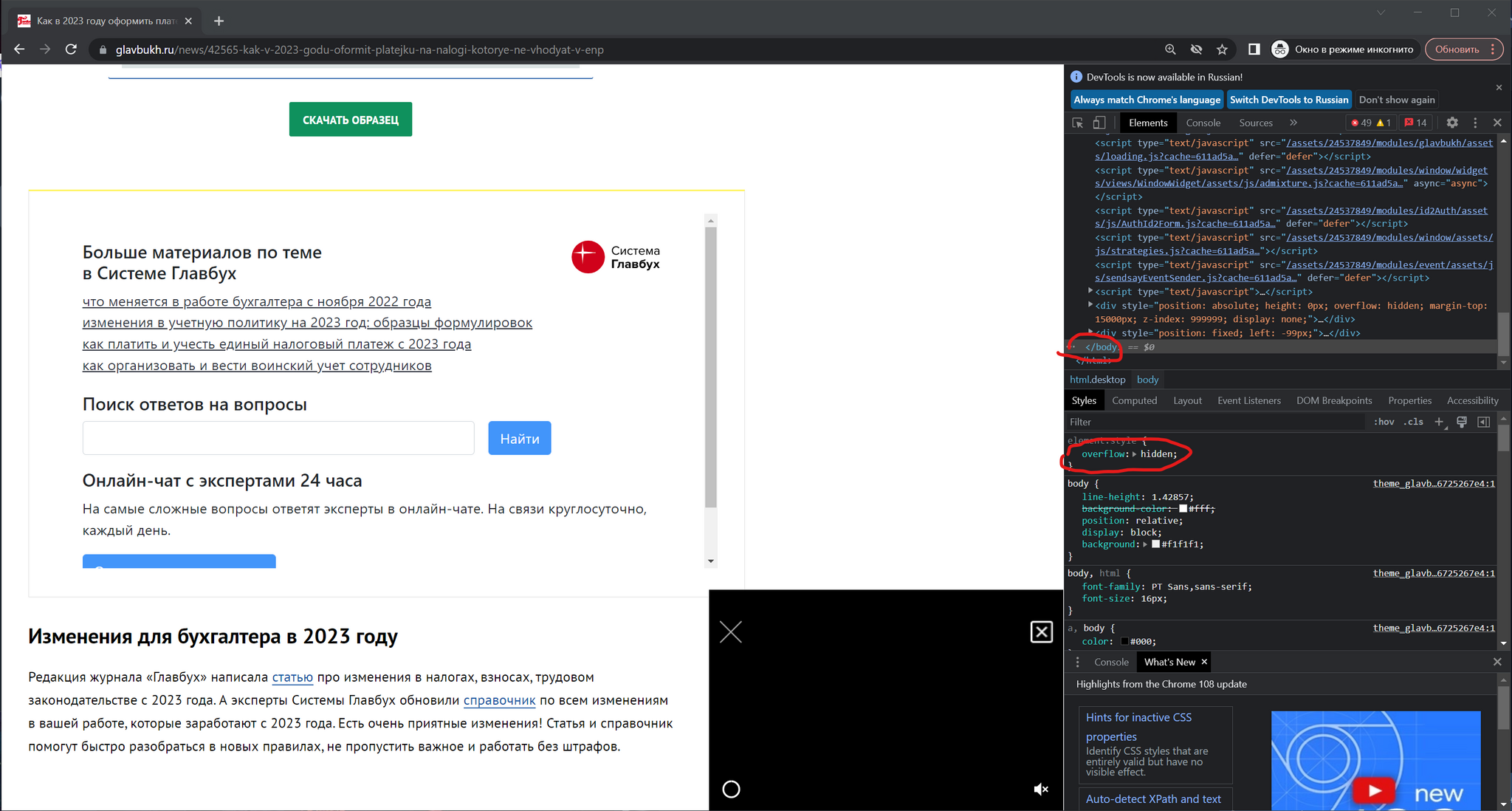Show more DevTools tabs via chevron

(x=1293, y=123)
